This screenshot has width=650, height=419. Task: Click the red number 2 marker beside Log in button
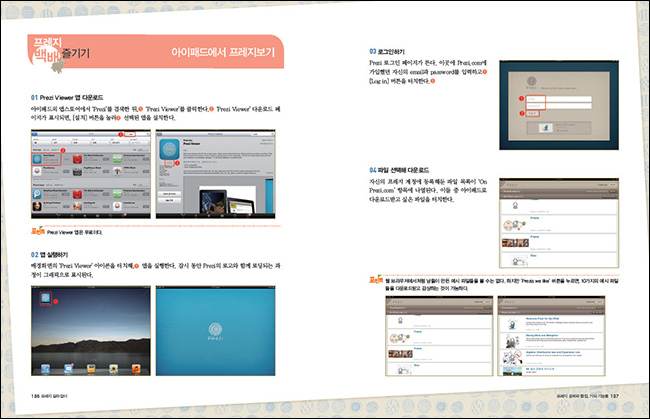tap(522, 115)
